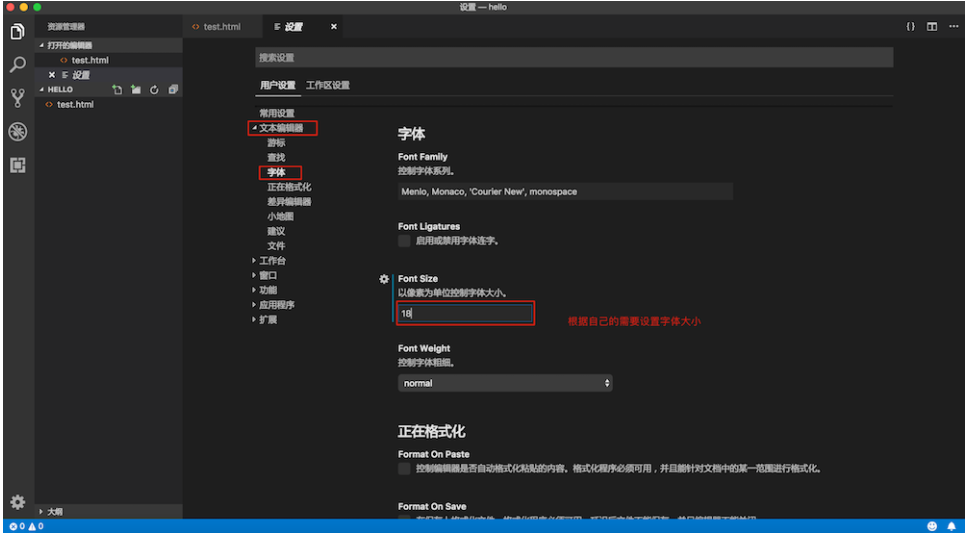
Task: Expand the 工作台 settings section
Action: click(x=254, y=261)
